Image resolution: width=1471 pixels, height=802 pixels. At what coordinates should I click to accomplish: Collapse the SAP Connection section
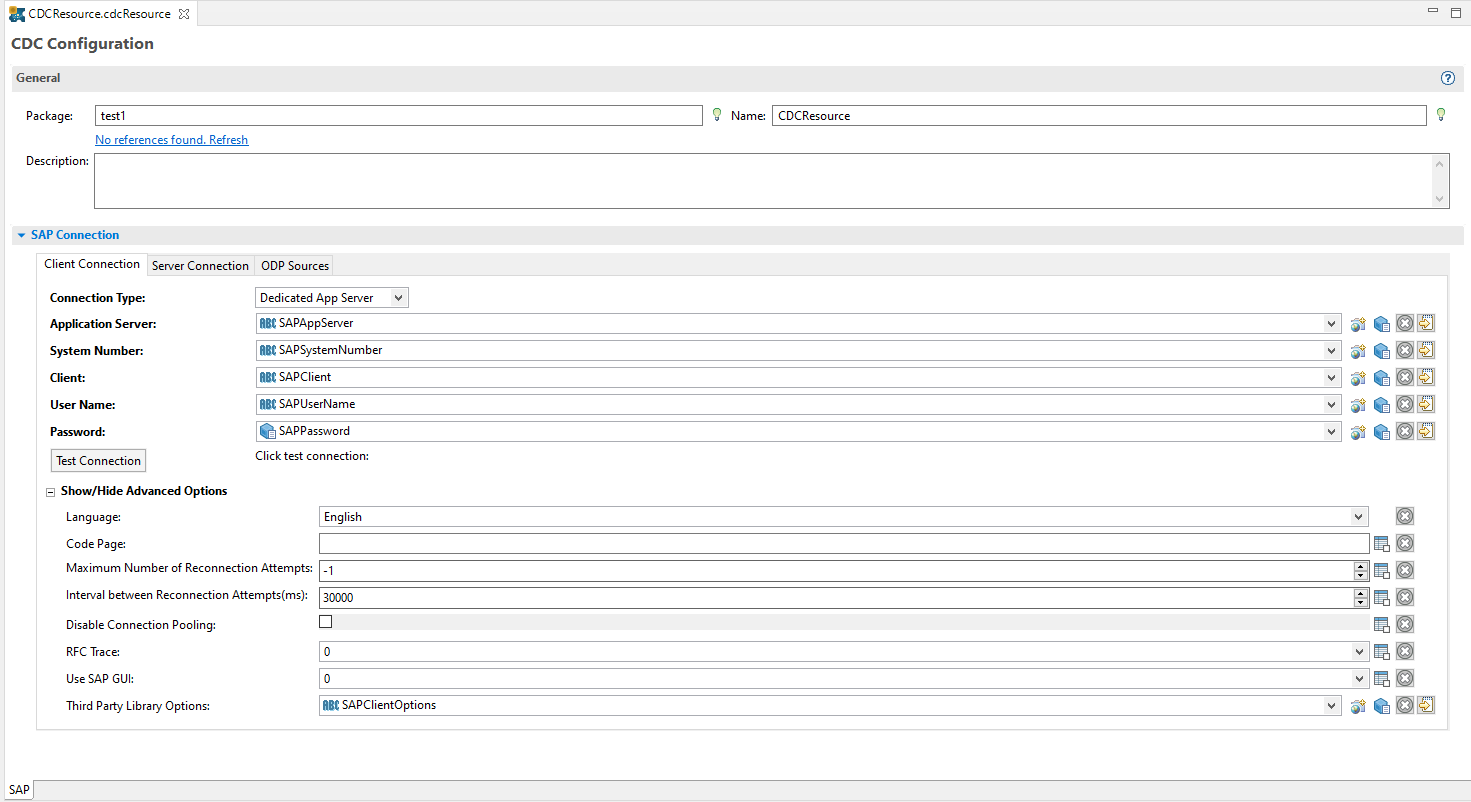point(22,236)
